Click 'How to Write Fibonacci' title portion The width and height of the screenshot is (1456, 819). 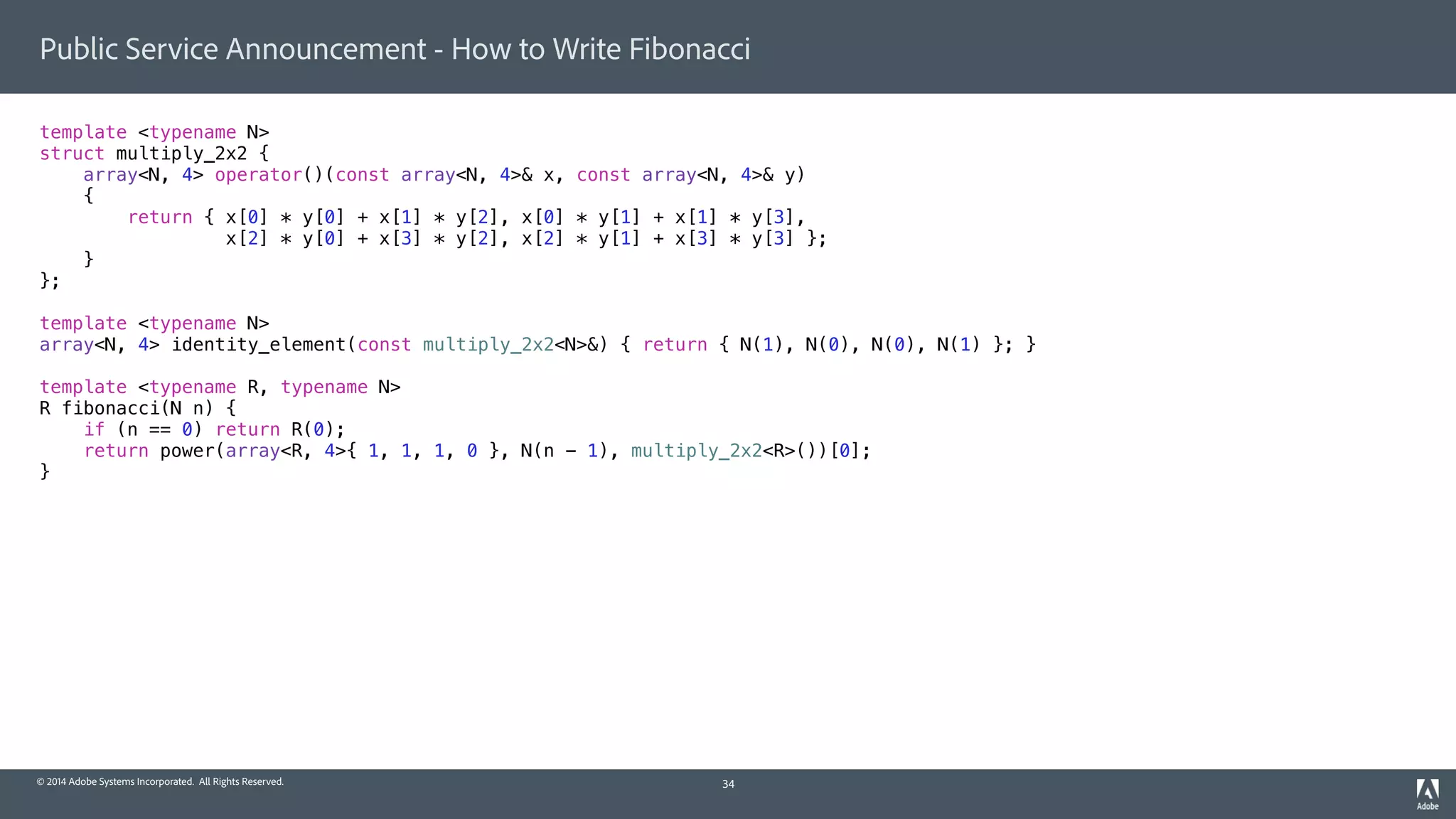point(601,49)
